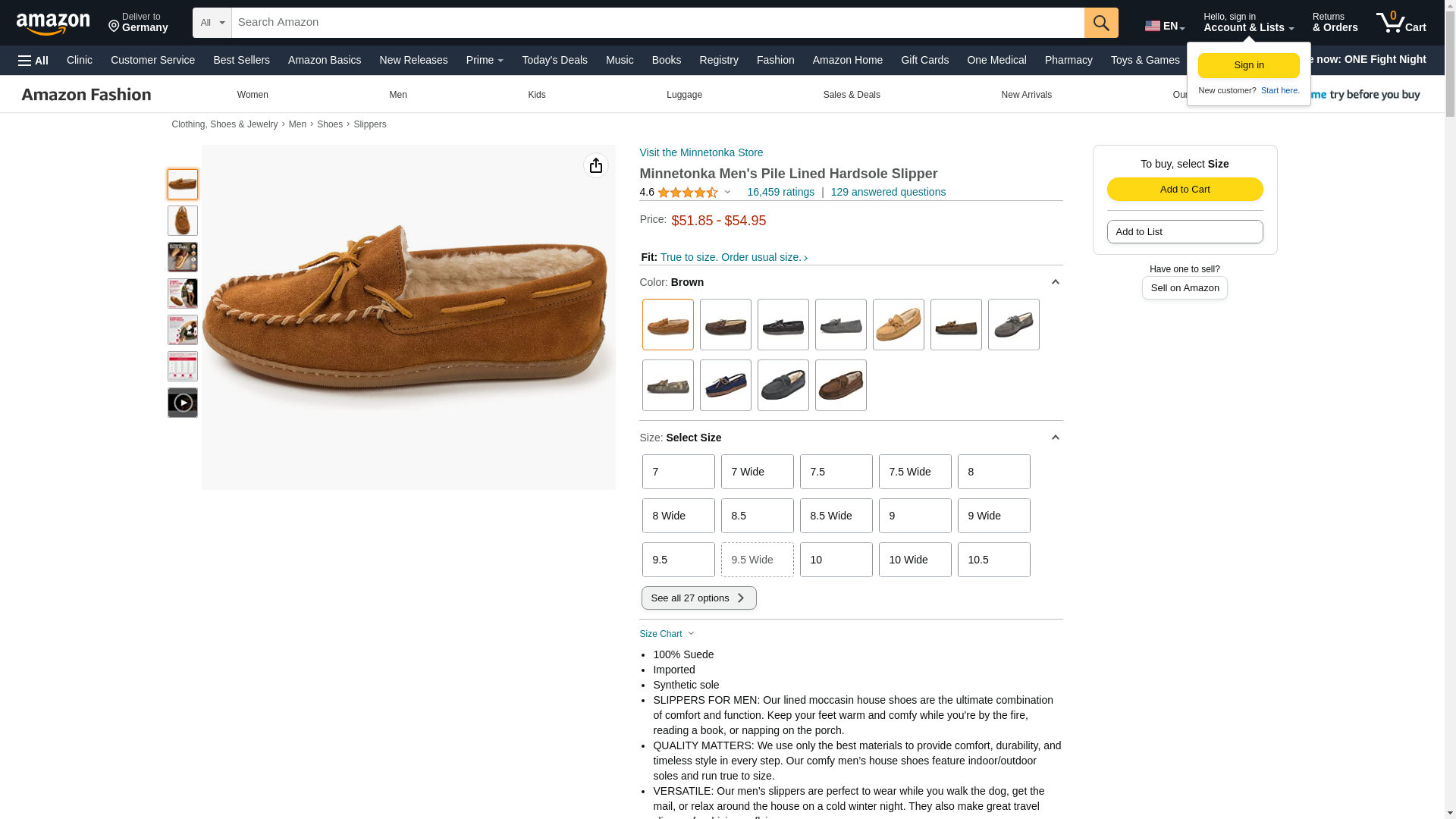Click the share icon on product image
The image size is (1456, 819).
[595, 165]
